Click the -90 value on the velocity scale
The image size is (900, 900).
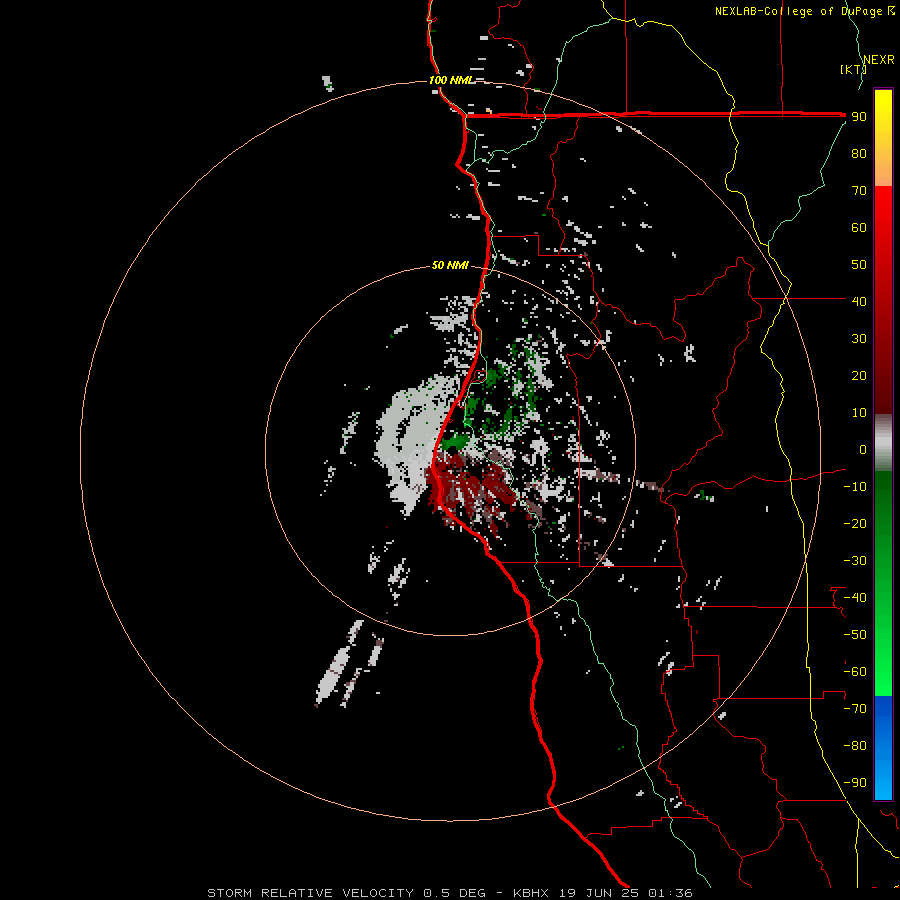click(x=855, y=783)
